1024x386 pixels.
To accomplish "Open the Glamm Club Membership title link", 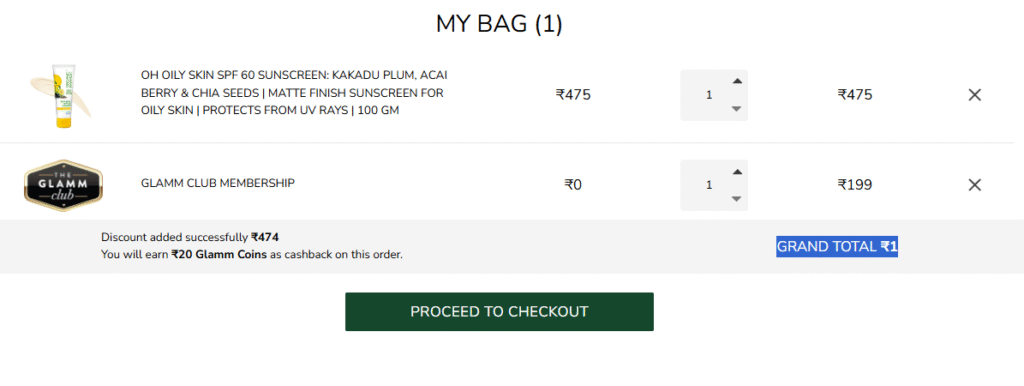I will tap(217, 183).
